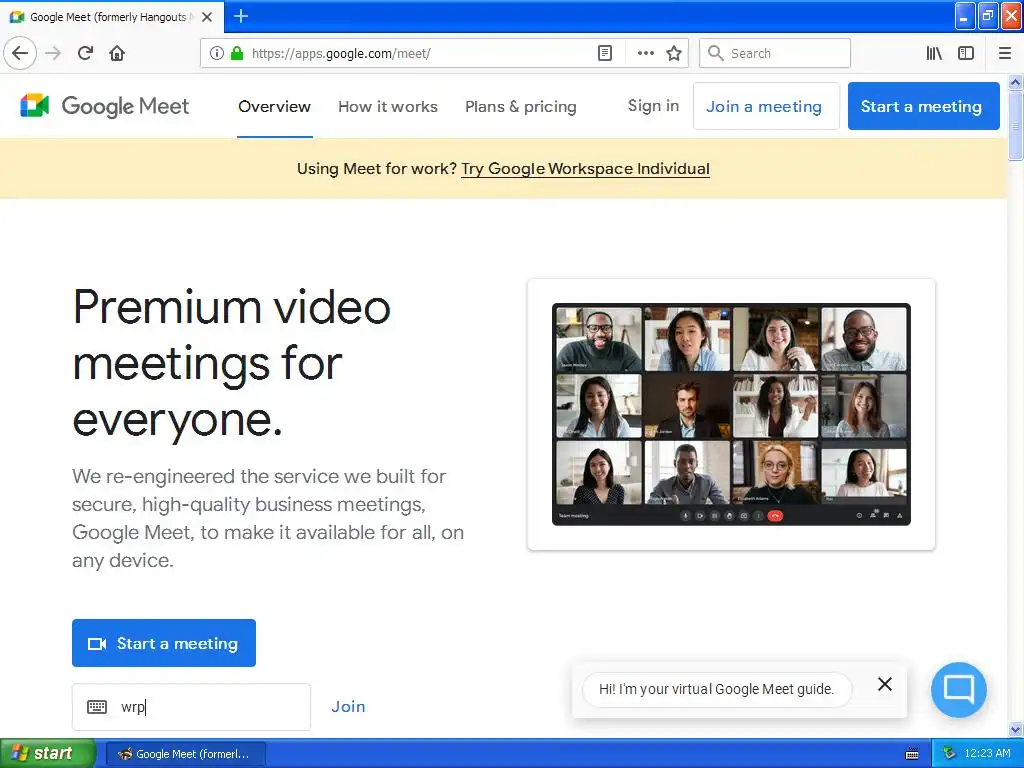Click the Hi I'm your virtual guide message
Viewport: 1024px width, 768px height.
(x=716, y=689)
